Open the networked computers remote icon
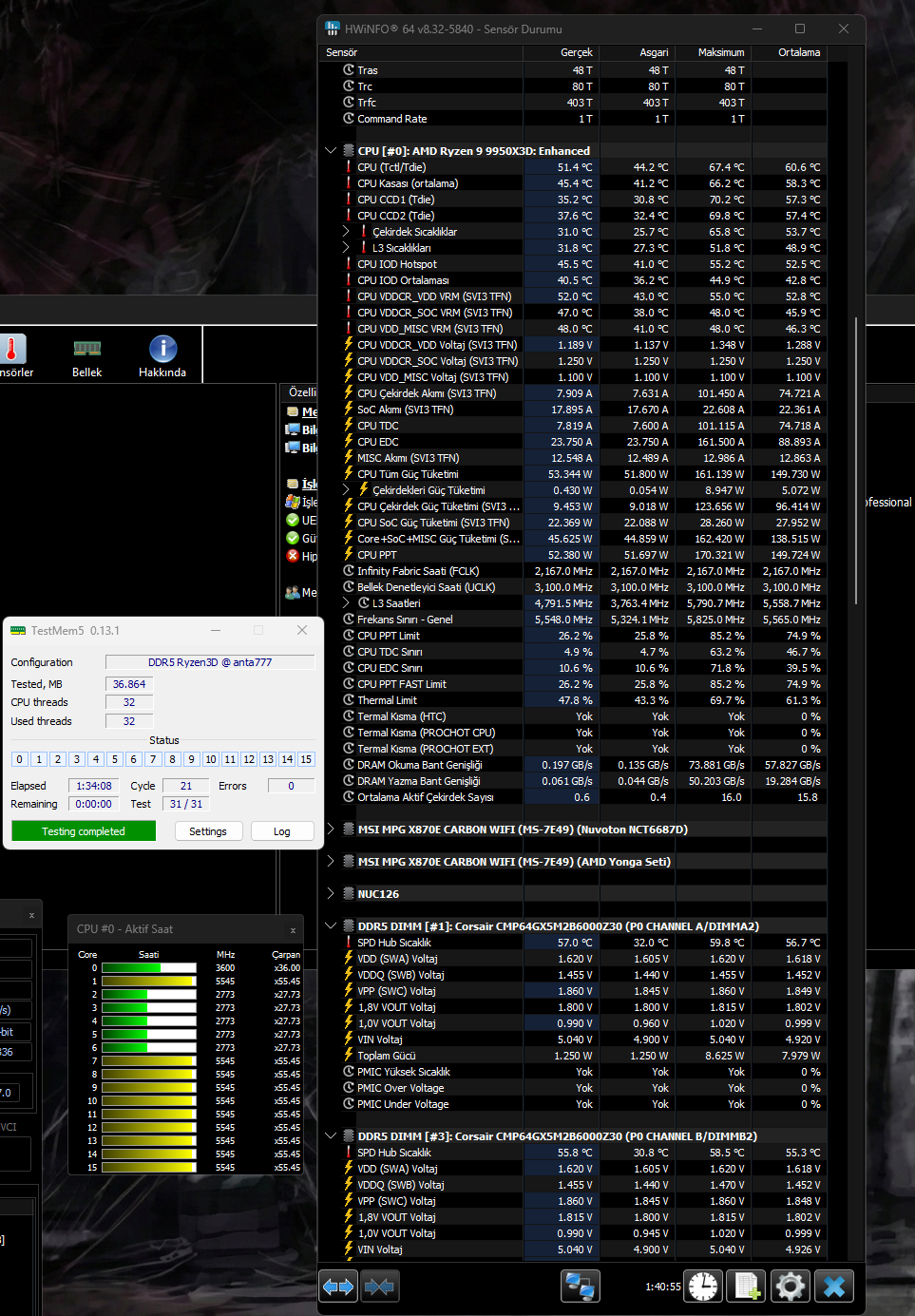Image resolution: width=915 pixels, height=1316 pixels. pyautogui.click(x=580, y=1287)
